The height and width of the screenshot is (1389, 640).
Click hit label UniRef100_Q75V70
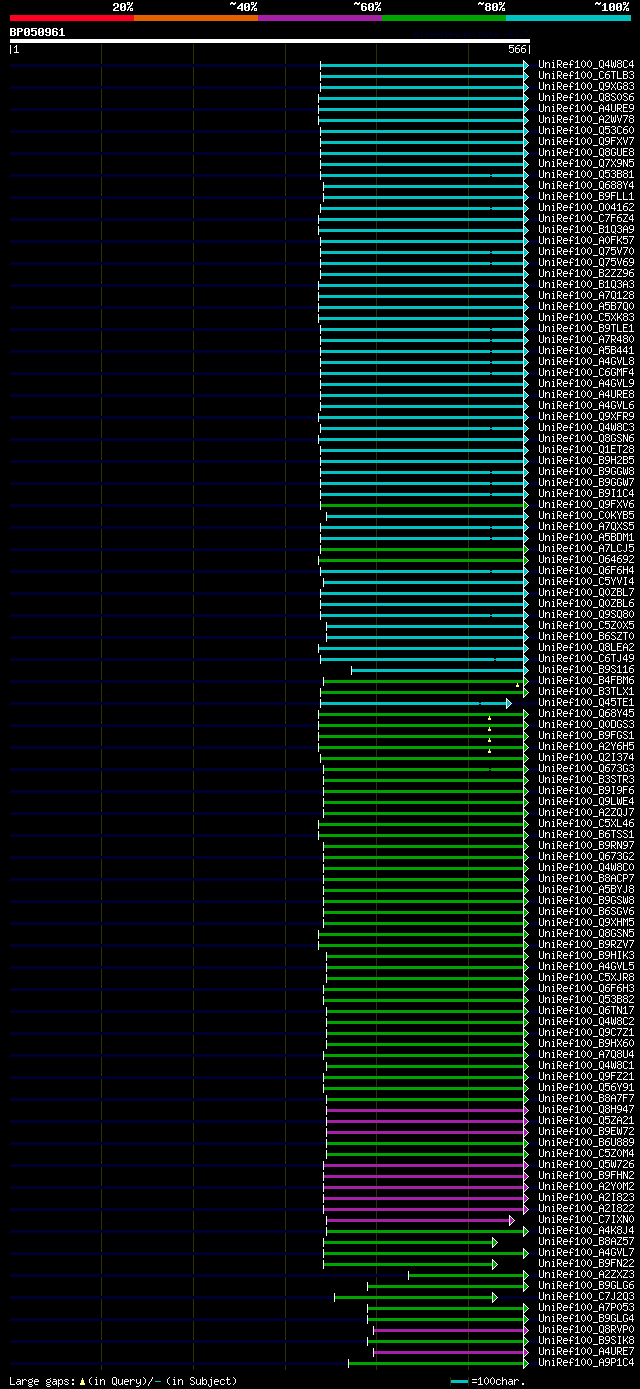point(586,251)
